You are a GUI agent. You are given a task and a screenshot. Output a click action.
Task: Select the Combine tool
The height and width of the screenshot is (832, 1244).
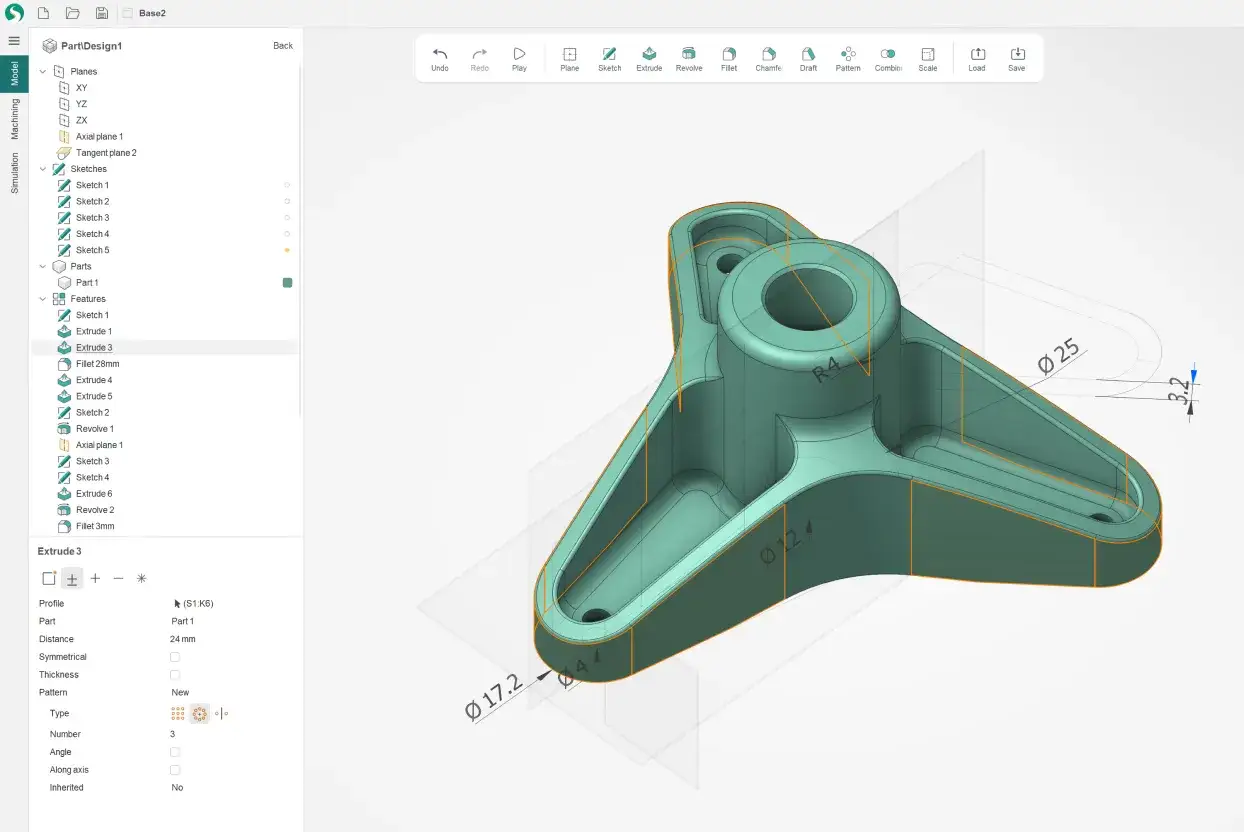[888, 59]
